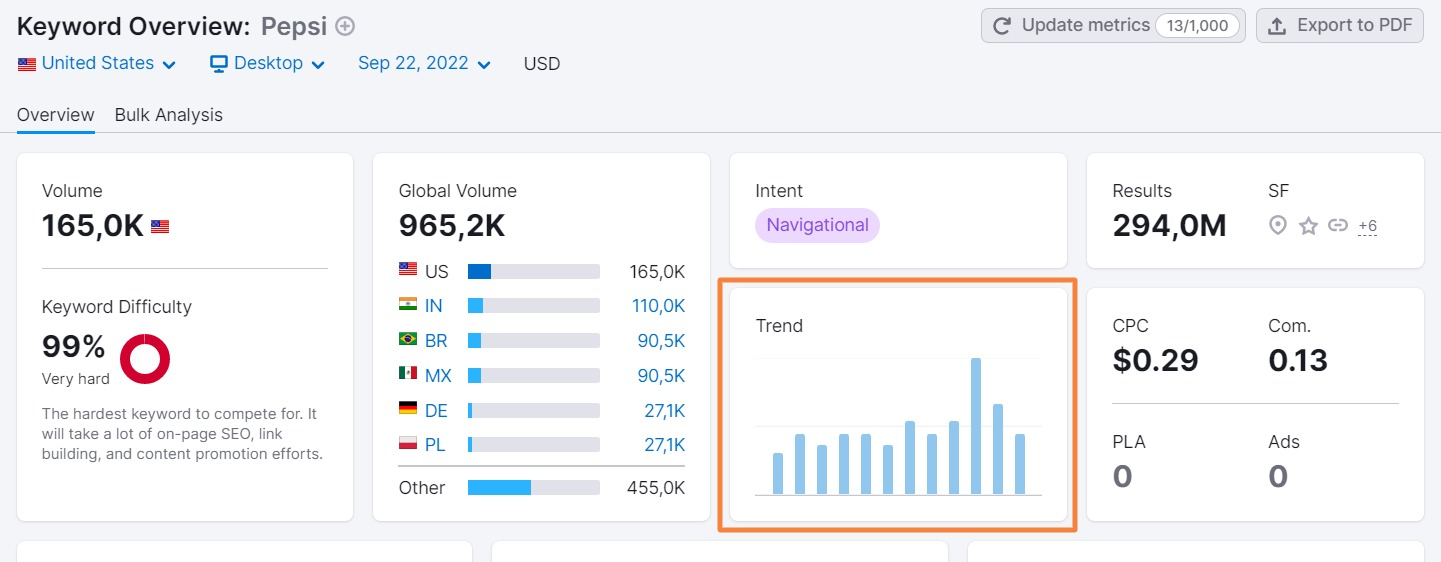Click the MX volume progress bar
1441x562 pixels.
533,376
